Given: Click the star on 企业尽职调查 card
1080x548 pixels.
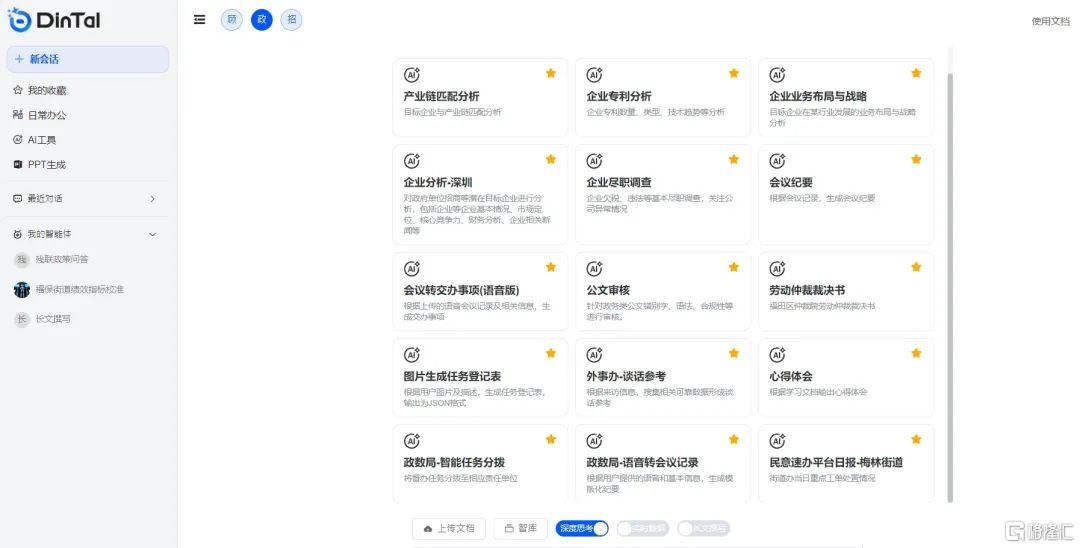Looking at the screenshot, I should point(734,159).
